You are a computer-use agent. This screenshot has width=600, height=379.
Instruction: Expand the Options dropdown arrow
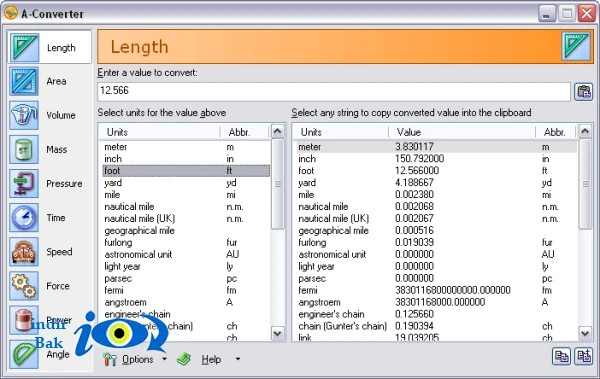click(165, 359)
